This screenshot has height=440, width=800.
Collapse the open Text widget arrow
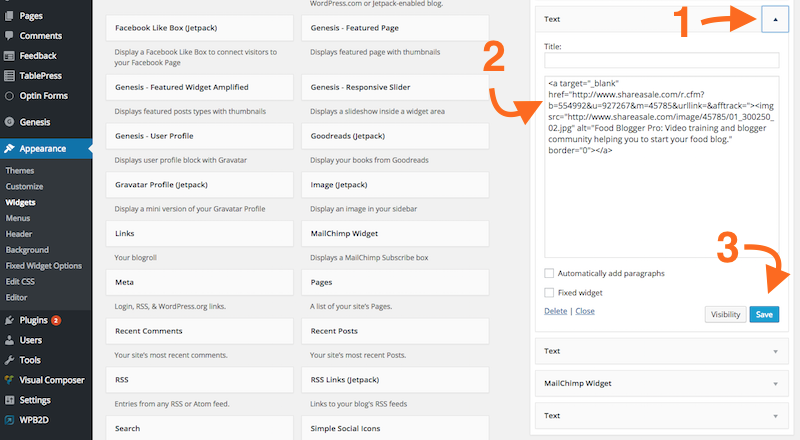775,19
